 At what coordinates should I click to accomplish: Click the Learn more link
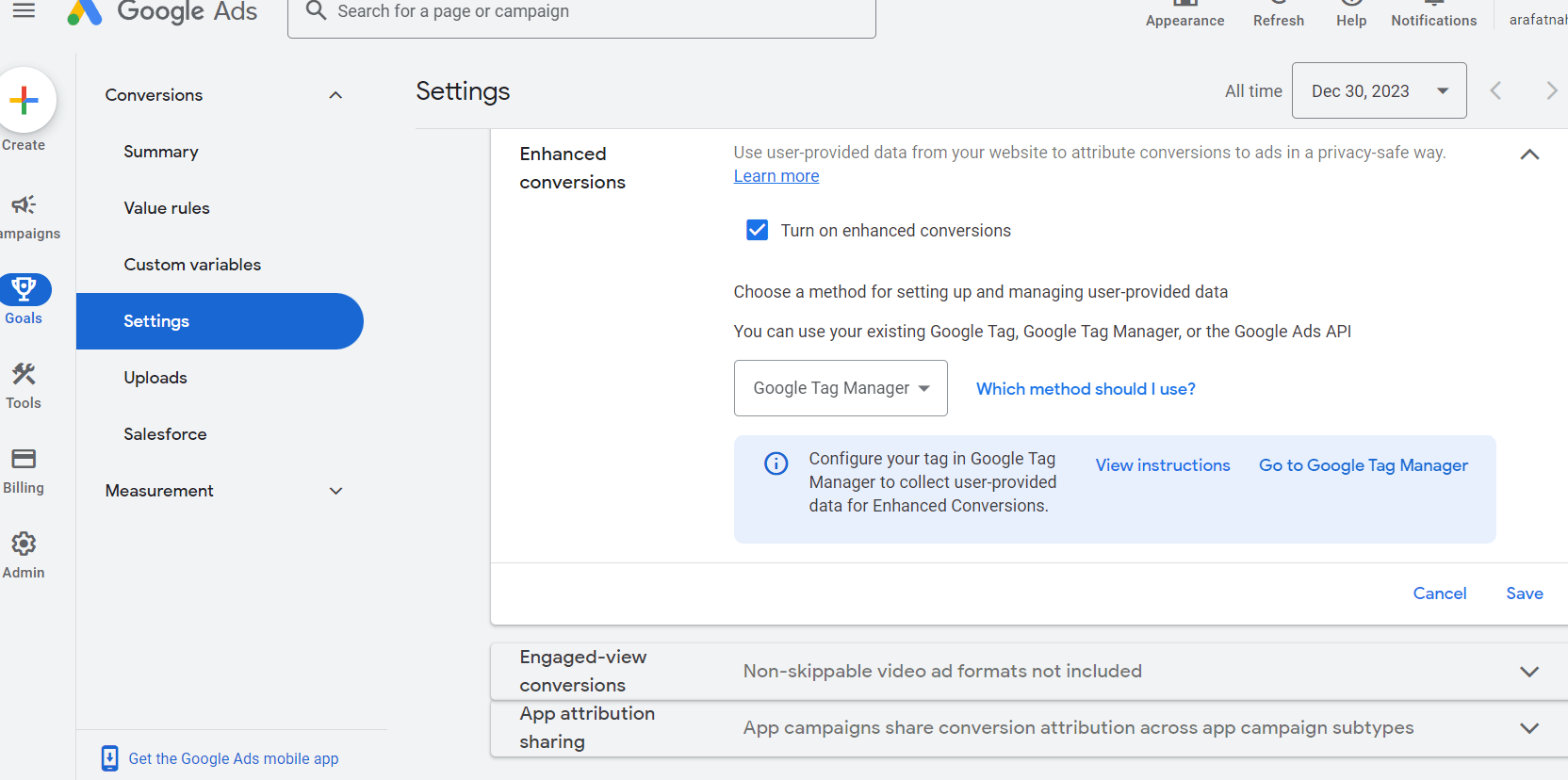coord(776,176)
